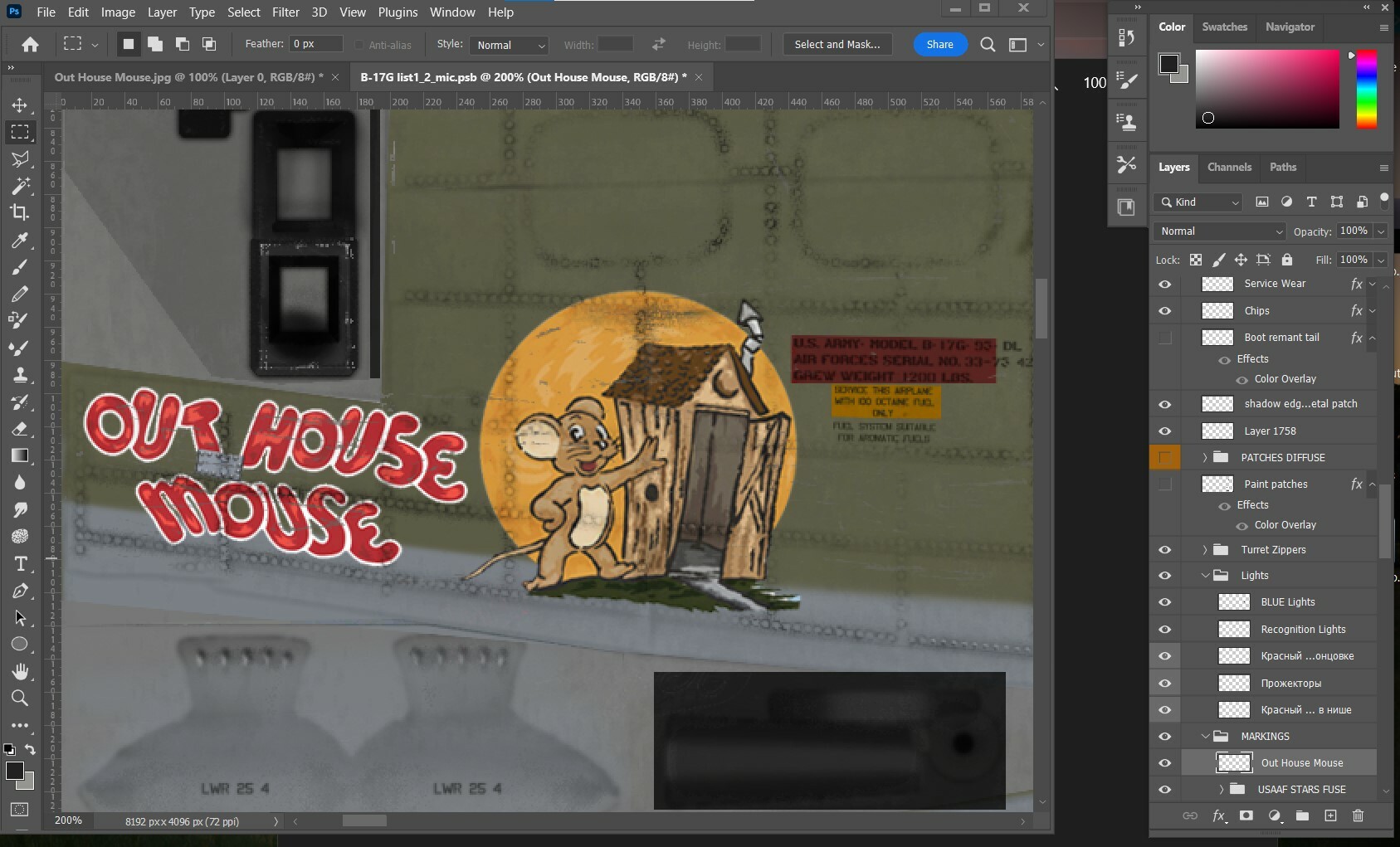Show the Paint patches layer
This screenshot has height=847, width=1400.
(1165, 484)
